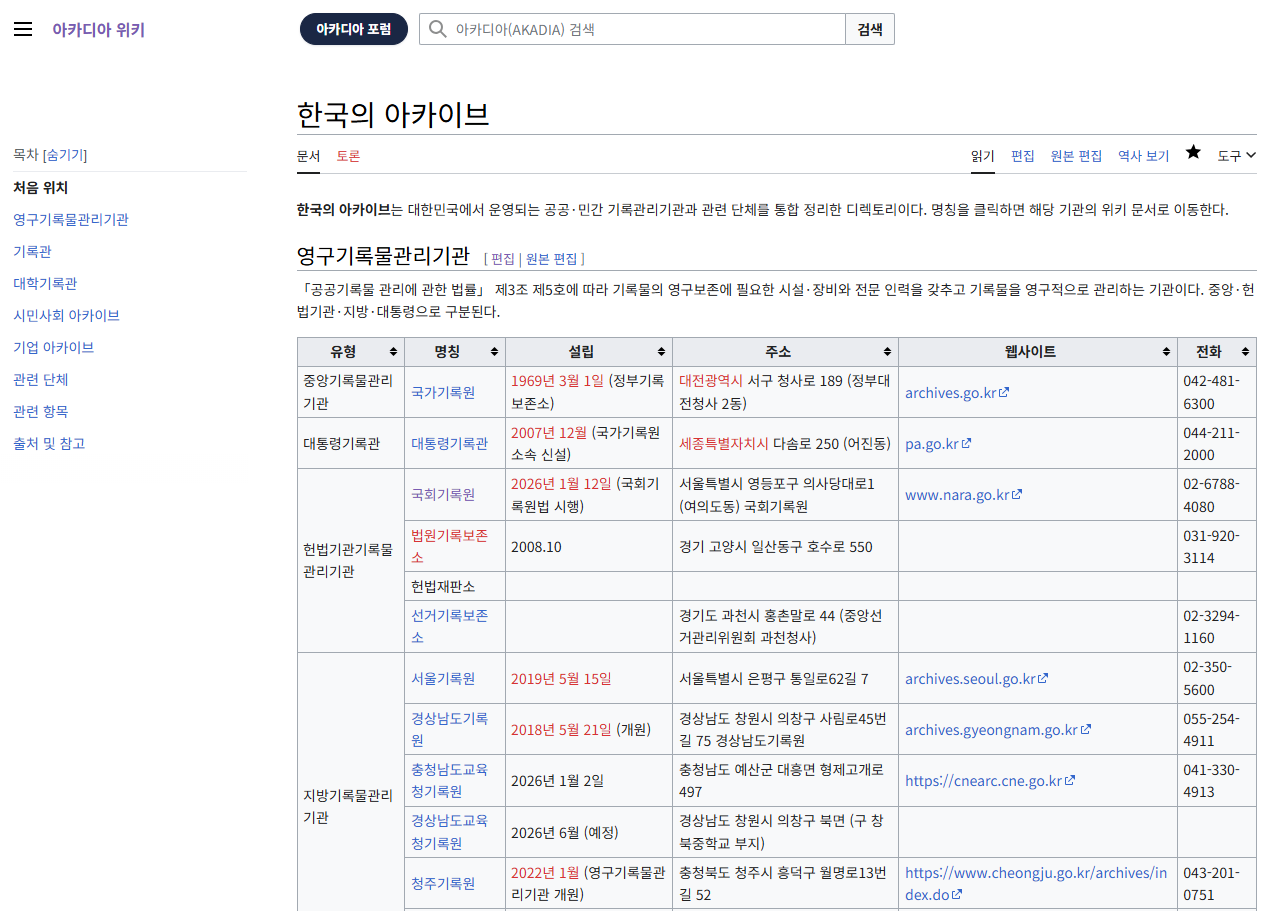Open the 대전광역시 red link
The width and height of the screenshot is (1267, 911).
pos(711,380)
